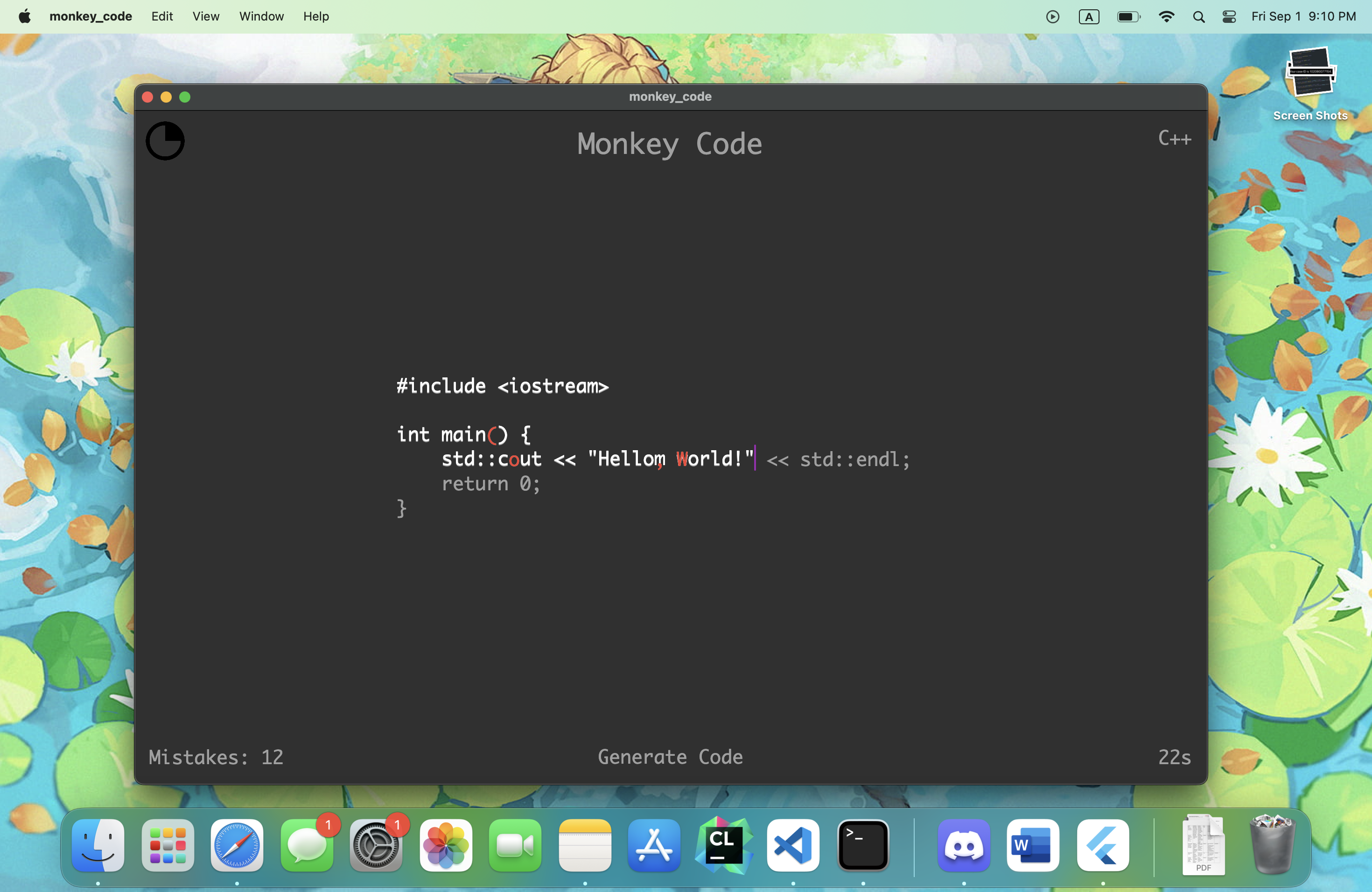Click the battery status icon
1372x892 pixels.
coord(1129,17)
